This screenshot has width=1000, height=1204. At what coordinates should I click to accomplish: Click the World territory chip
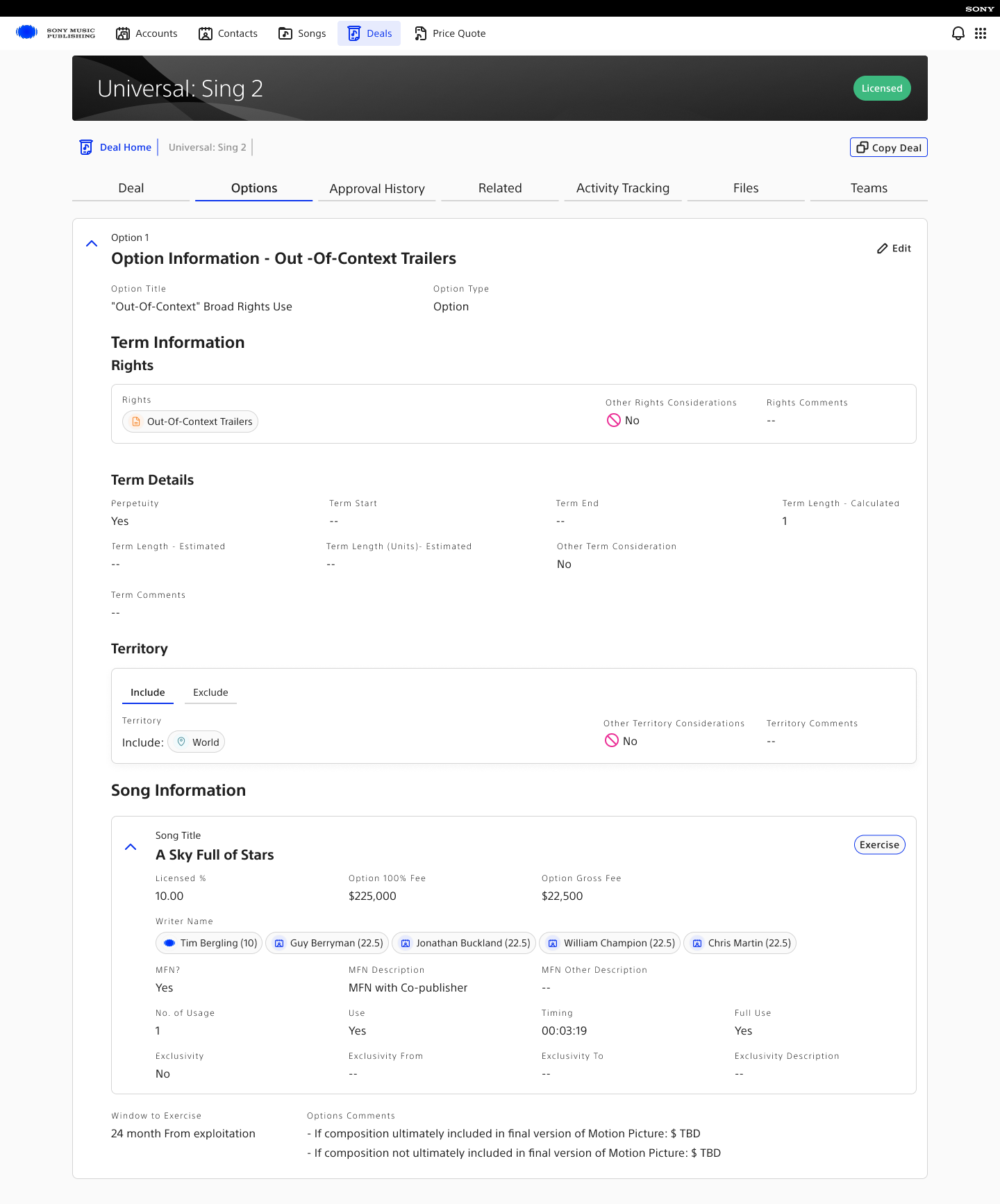[197, 742]
